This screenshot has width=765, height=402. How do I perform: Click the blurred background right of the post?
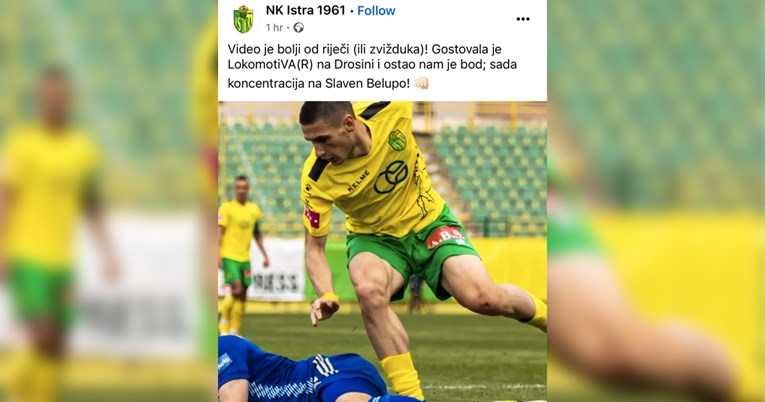pos(656,201)
